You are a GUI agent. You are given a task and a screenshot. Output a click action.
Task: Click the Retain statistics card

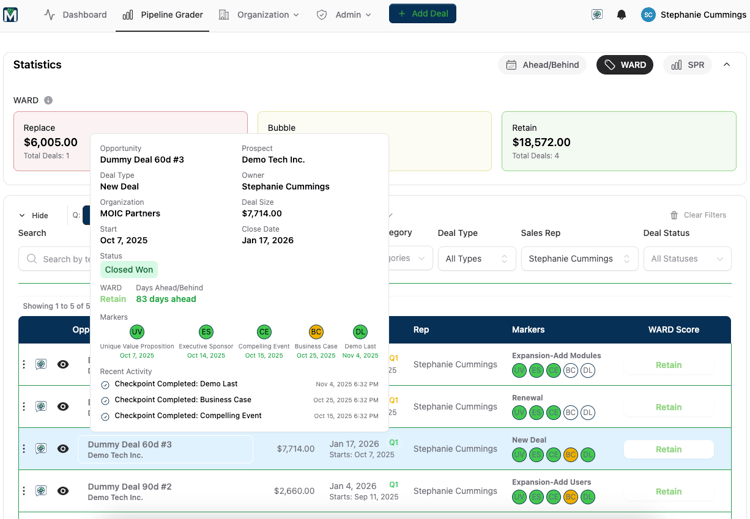coord(618,141)
